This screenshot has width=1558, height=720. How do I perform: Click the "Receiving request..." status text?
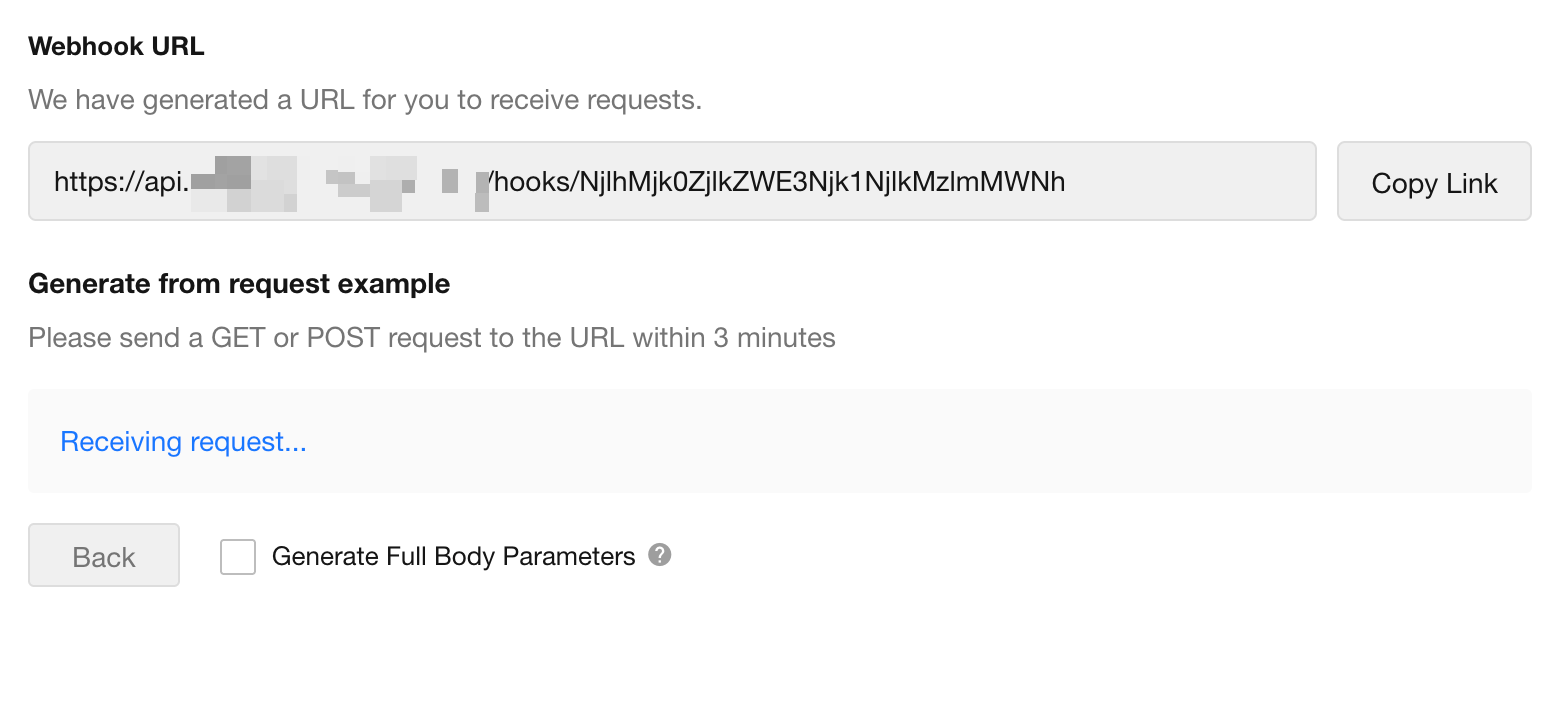[x=183, y=442]
